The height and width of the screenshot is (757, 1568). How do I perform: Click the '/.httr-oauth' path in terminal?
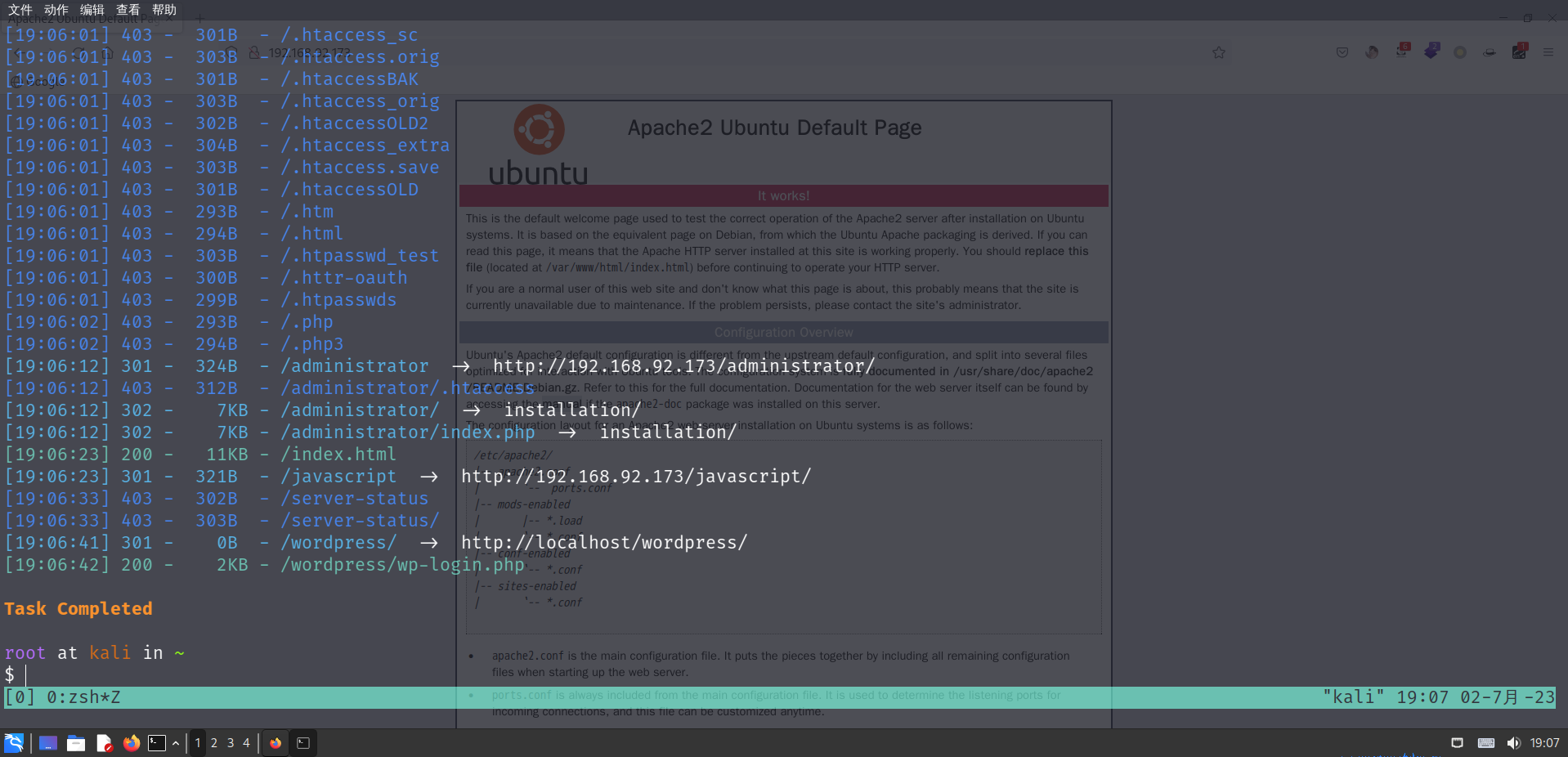(x=344, y=278)
